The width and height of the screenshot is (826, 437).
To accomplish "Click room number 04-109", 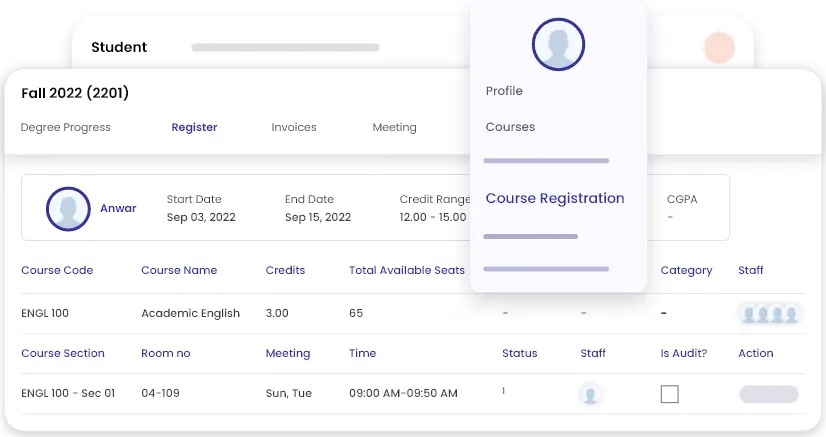I will 160,393.
